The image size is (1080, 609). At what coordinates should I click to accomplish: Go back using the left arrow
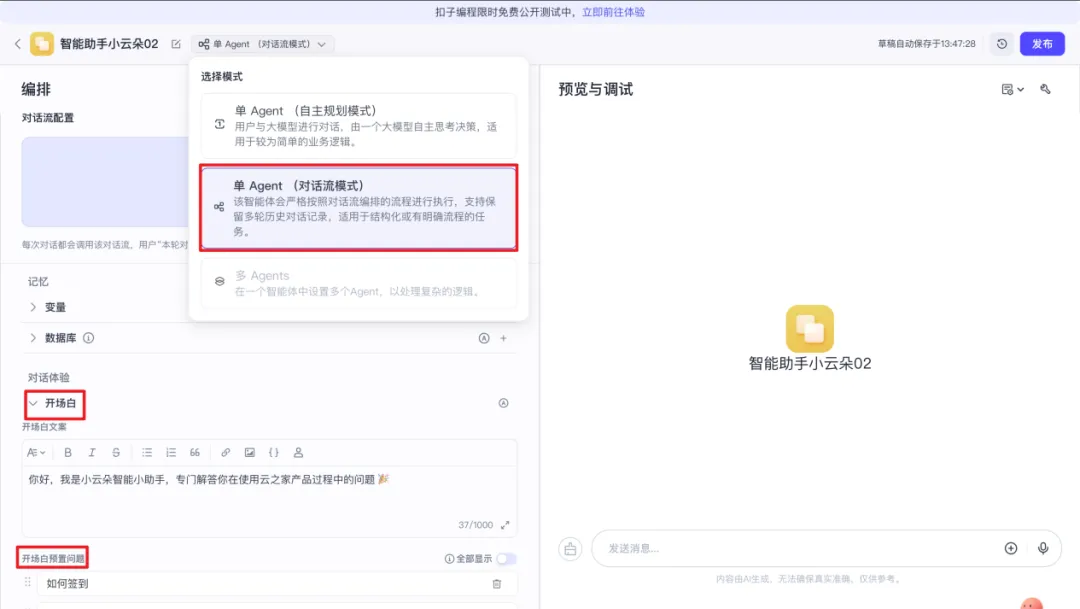[x=17, y=44]
